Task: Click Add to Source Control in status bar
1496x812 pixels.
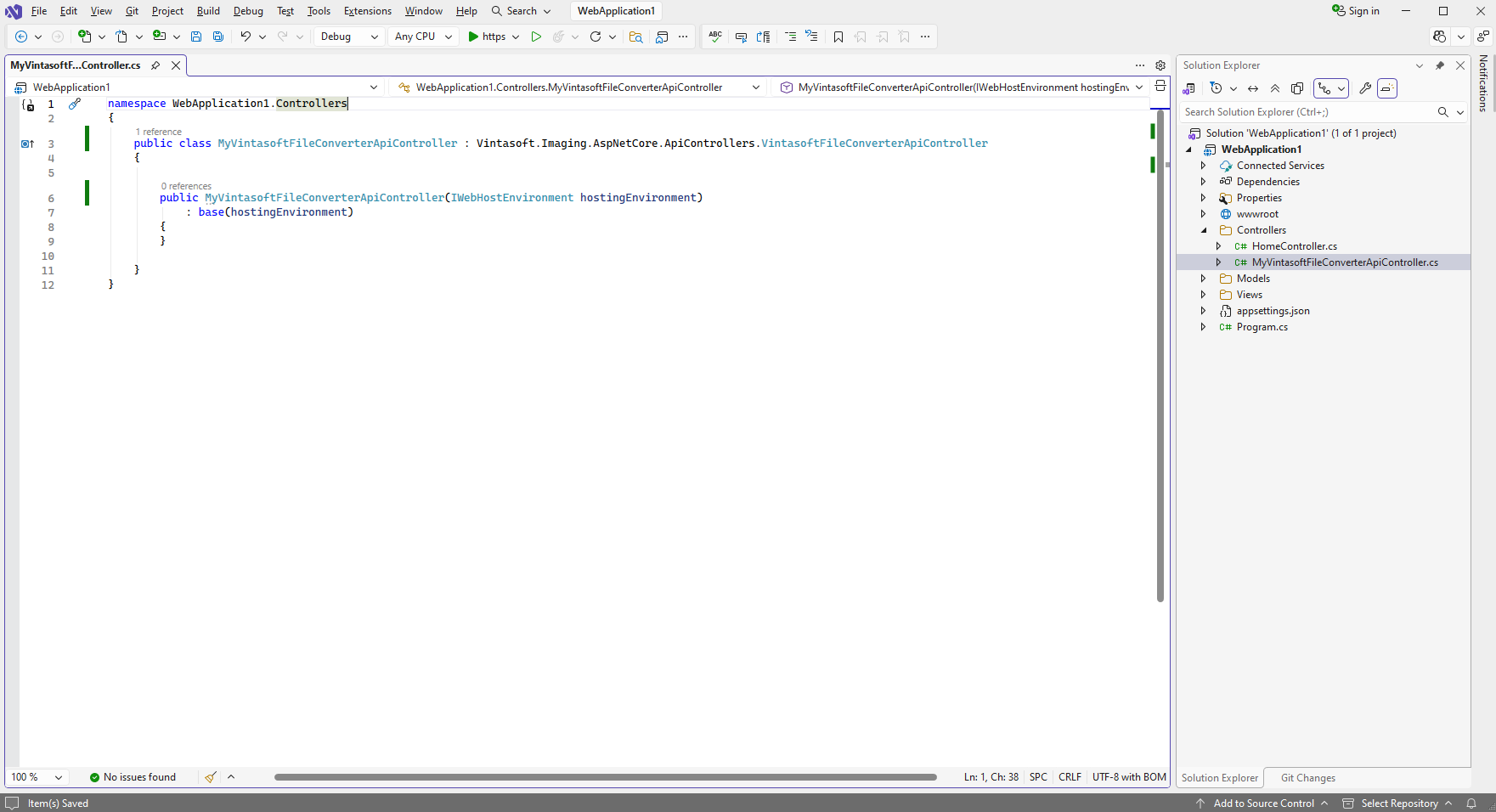Action: (x=1262, y=803)
